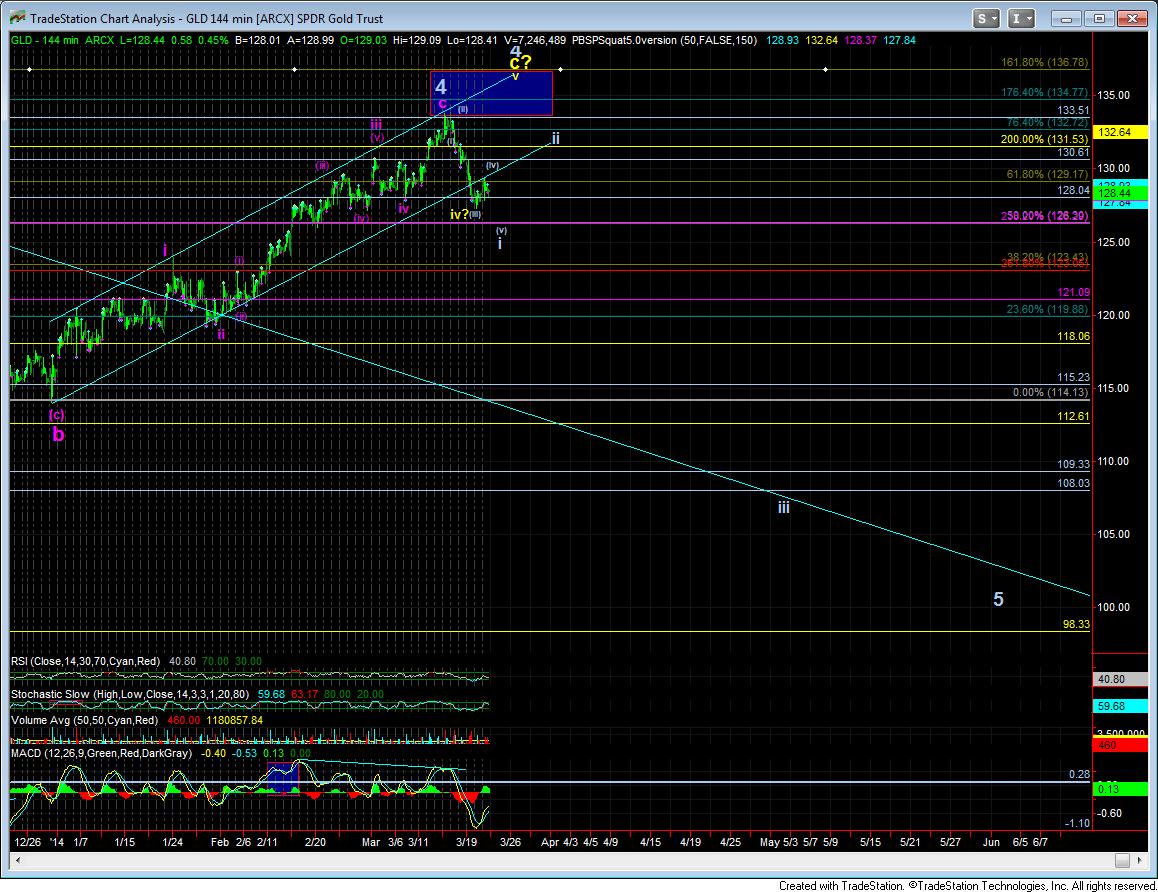This screenshot has height=892, width=1158.
Task: Click the blue highlighted box in MACD pane
Action: click(282, 778)
